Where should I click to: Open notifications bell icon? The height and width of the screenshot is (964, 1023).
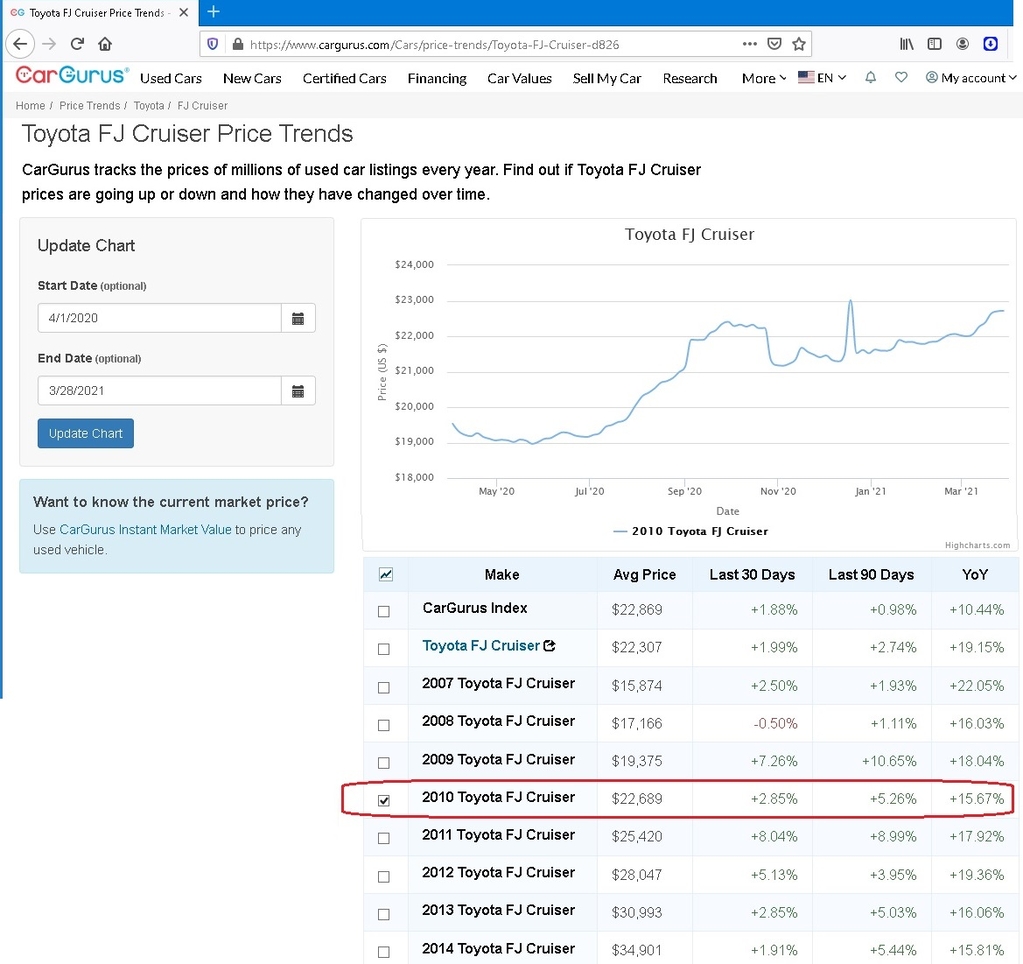point(870,78)
